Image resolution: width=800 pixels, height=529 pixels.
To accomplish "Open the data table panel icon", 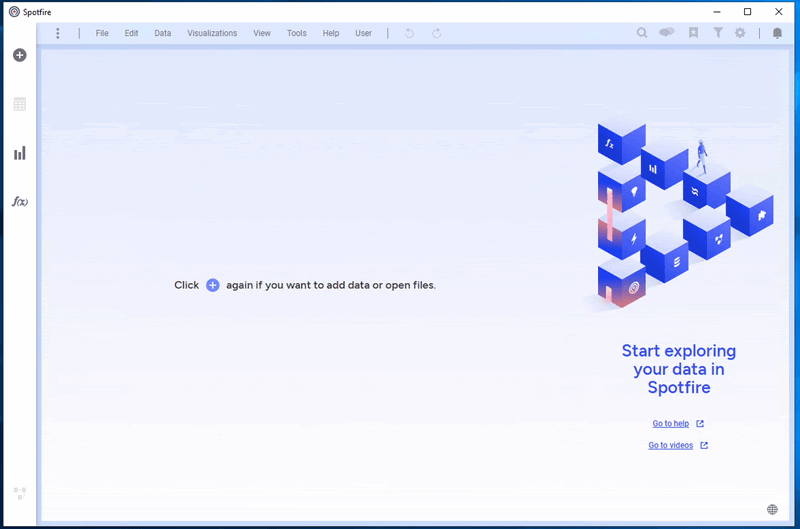I will coord(19,104).
